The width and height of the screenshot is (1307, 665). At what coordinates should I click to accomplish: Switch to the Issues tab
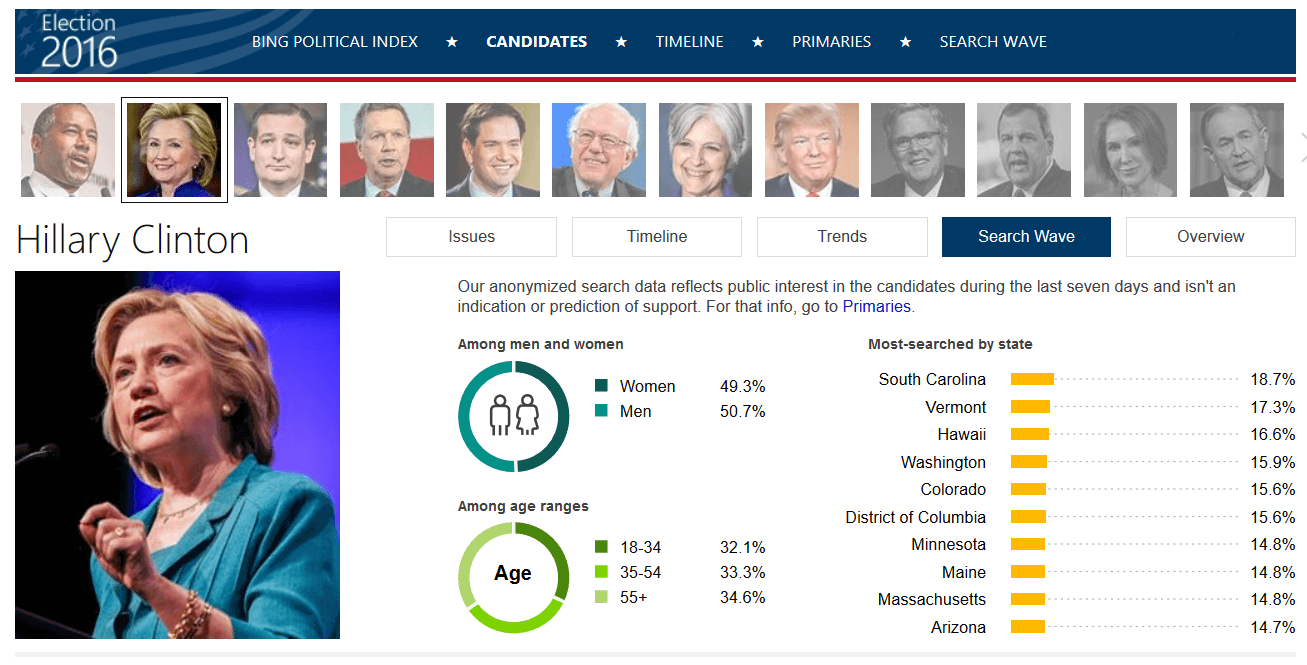point(470,236)
